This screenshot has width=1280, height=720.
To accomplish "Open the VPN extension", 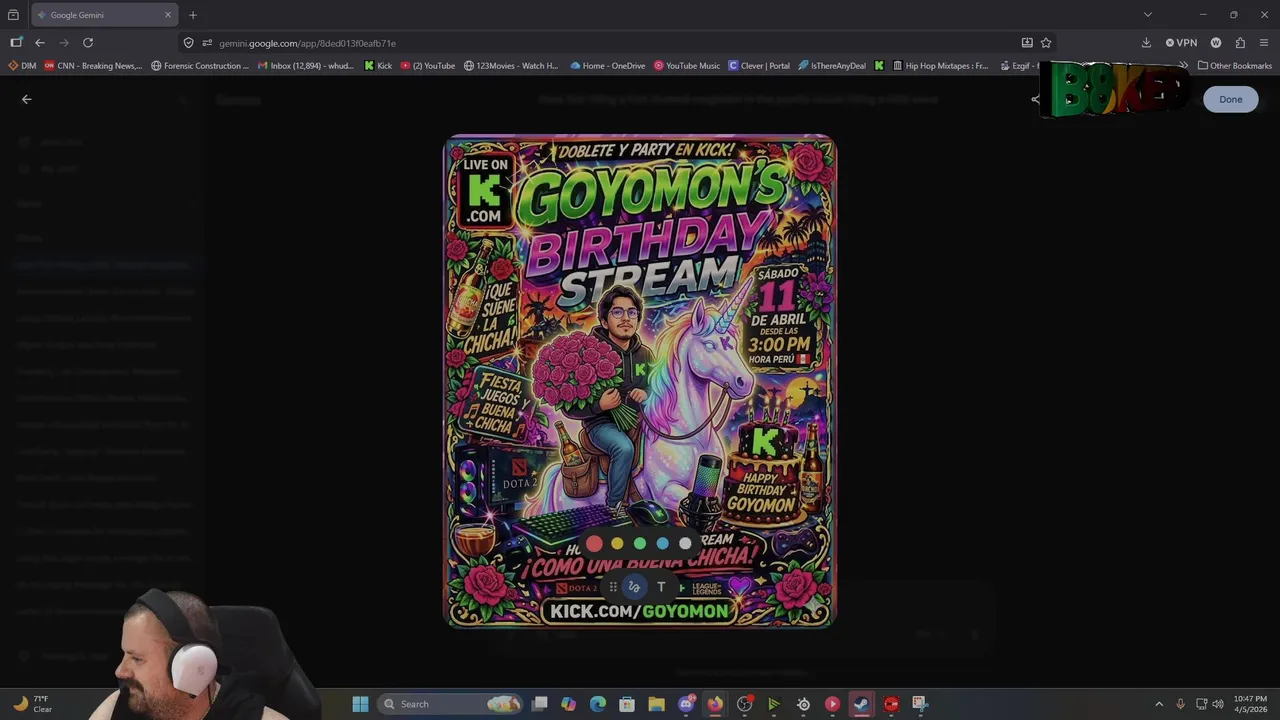I will [x=1181, y=43].
